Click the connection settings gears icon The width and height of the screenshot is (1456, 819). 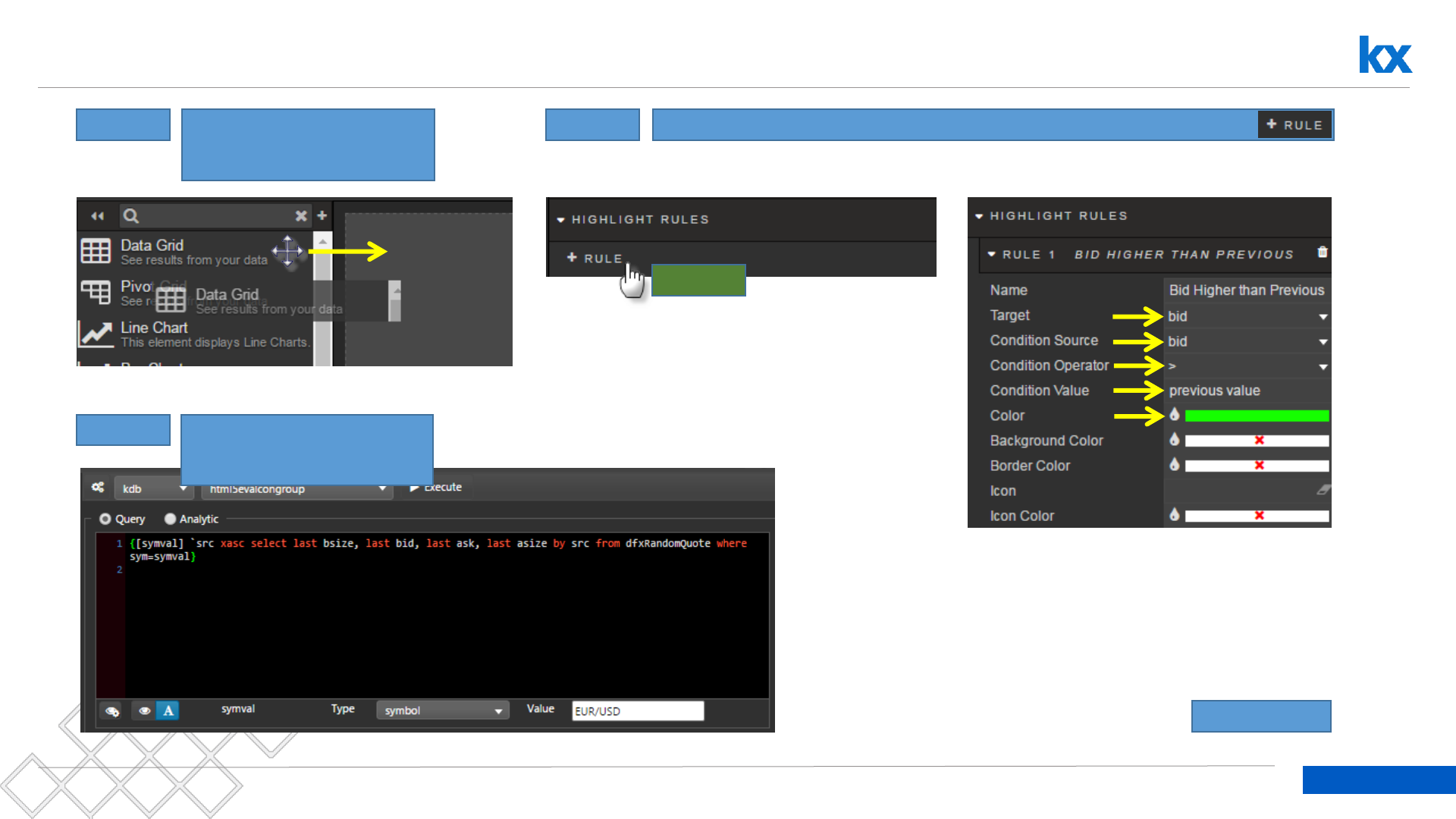click(98, 488)
